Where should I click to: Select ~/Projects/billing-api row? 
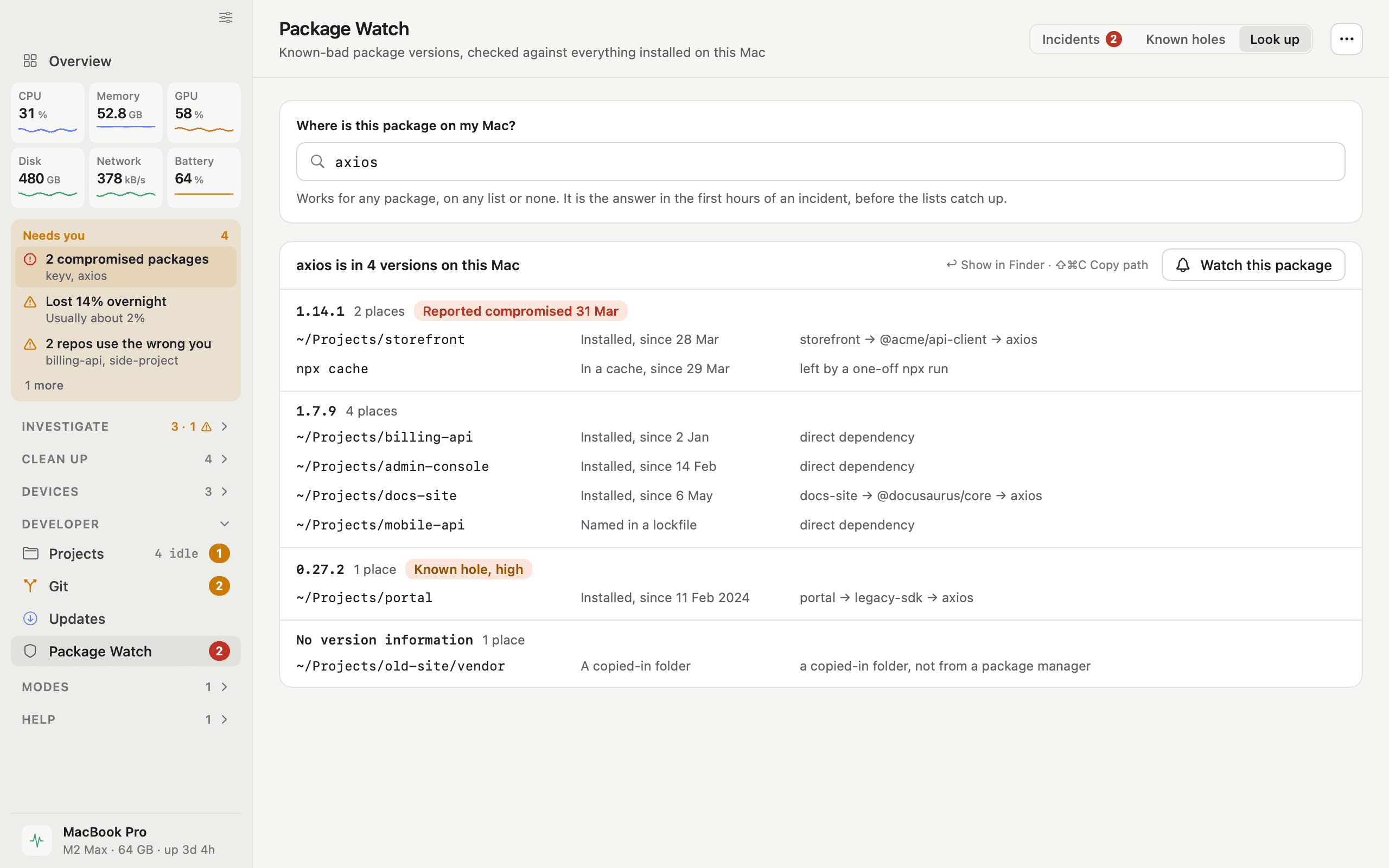tap(821, 437)
